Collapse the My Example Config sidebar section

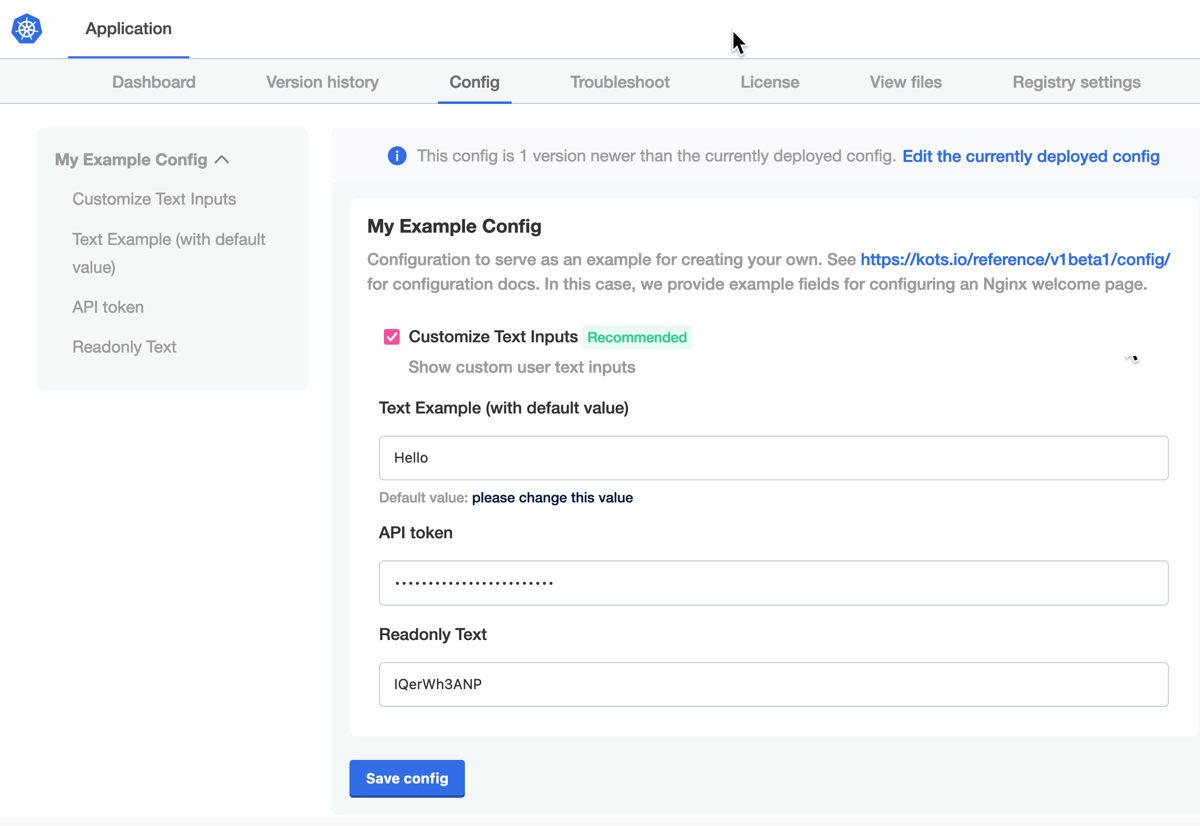coord(222,159)
